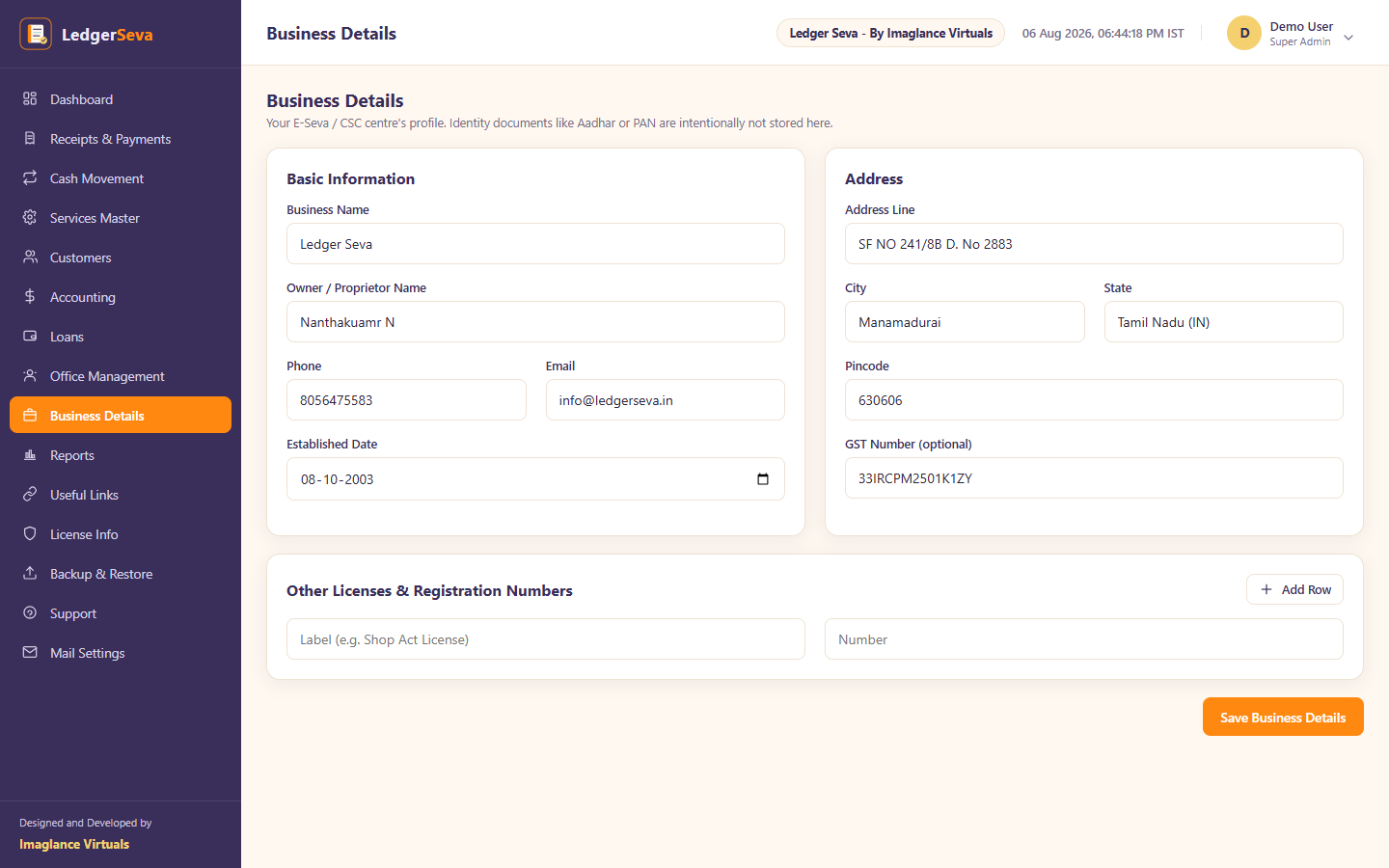Click the Useful Links chain icon

(30, 494)
